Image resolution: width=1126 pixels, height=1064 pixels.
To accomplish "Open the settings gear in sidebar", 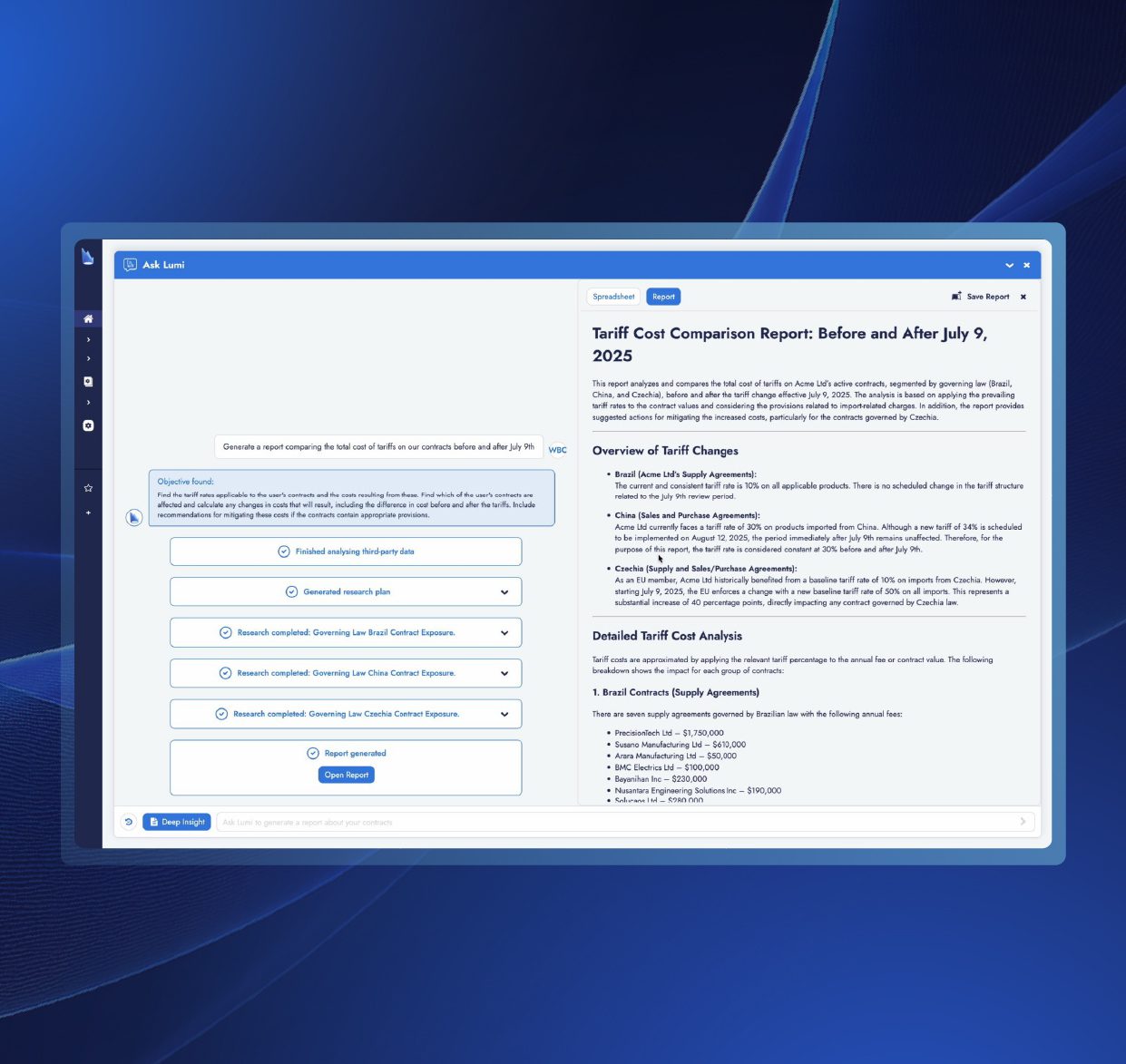I will pos(88,425).
